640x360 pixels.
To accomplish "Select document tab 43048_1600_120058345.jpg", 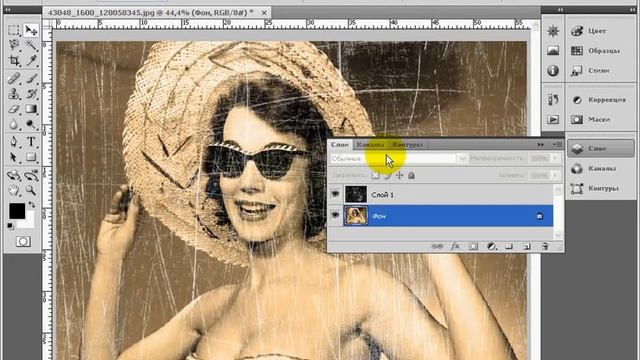I will click(x=151, y=13).
